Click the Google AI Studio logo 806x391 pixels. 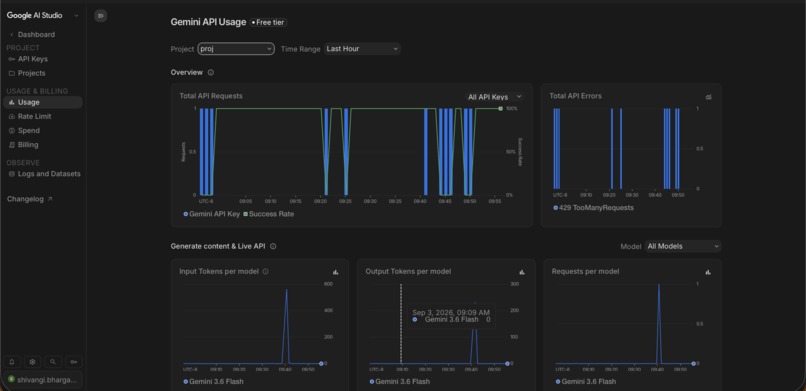coord(34,15)
